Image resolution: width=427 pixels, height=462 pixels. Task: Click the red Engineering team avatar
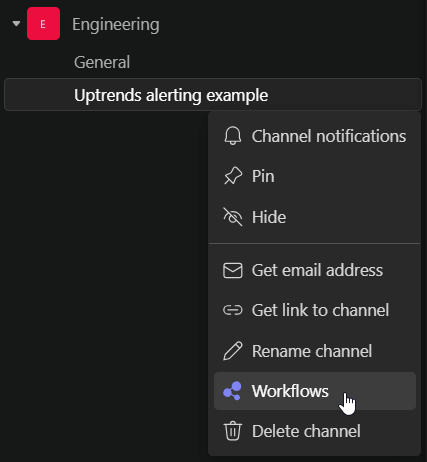pyautogui.click(x=43, y=24)
